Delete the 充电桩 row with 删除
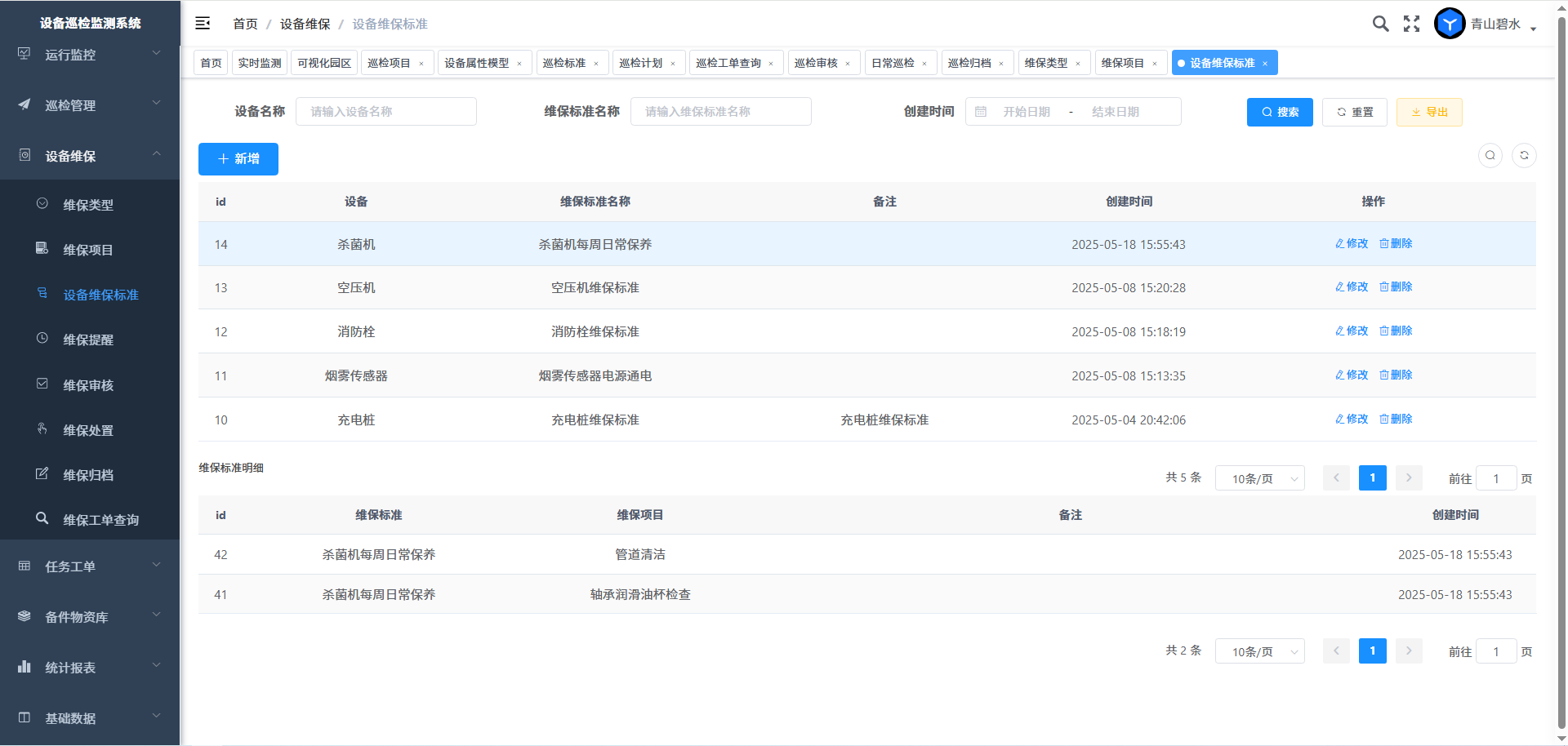This screenshot has height=746, width=1568. point(1396,419)
